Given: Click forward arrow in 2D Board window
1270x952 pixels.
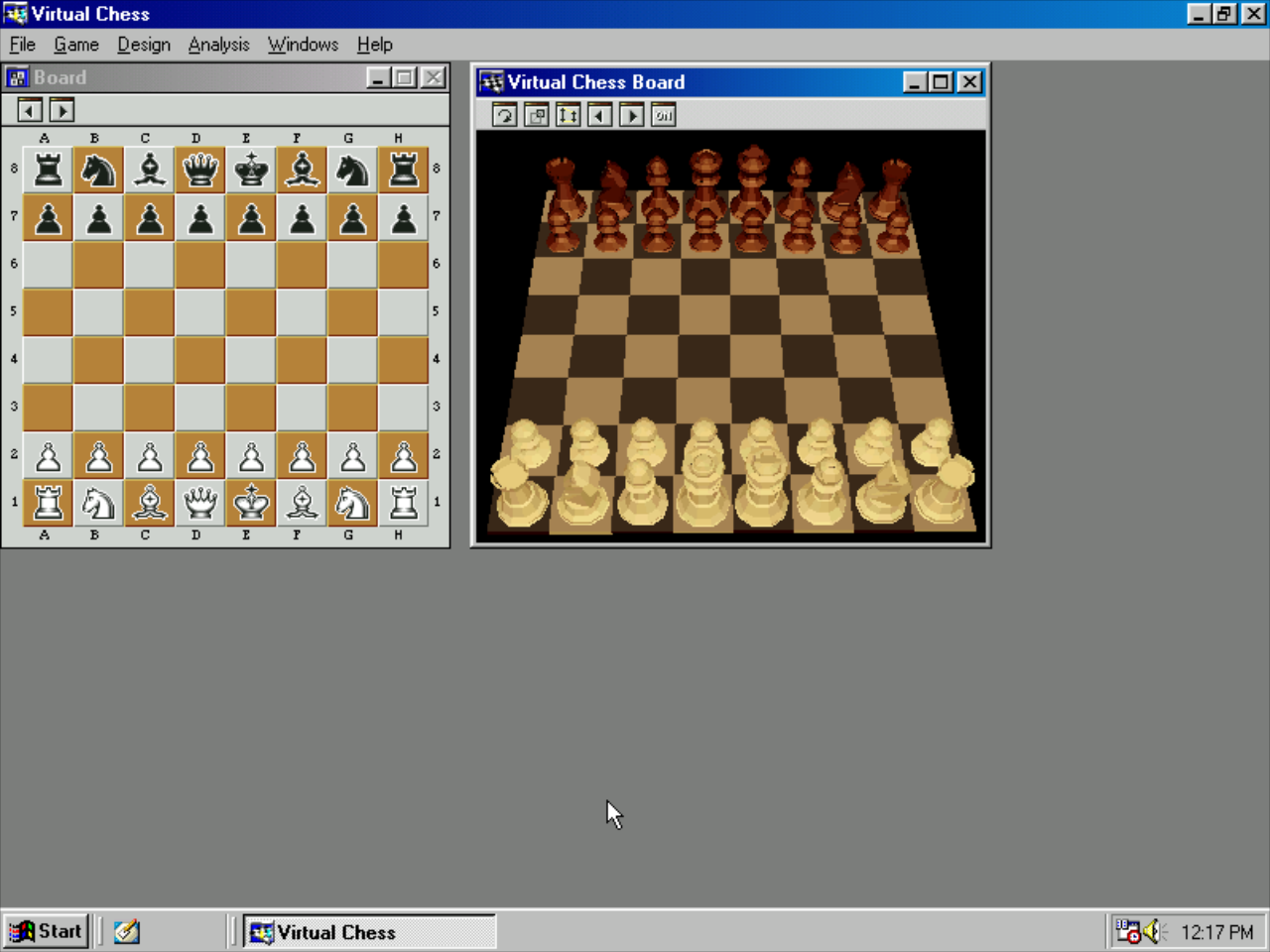Looking at the screenshot, I should tap(62, 110).
